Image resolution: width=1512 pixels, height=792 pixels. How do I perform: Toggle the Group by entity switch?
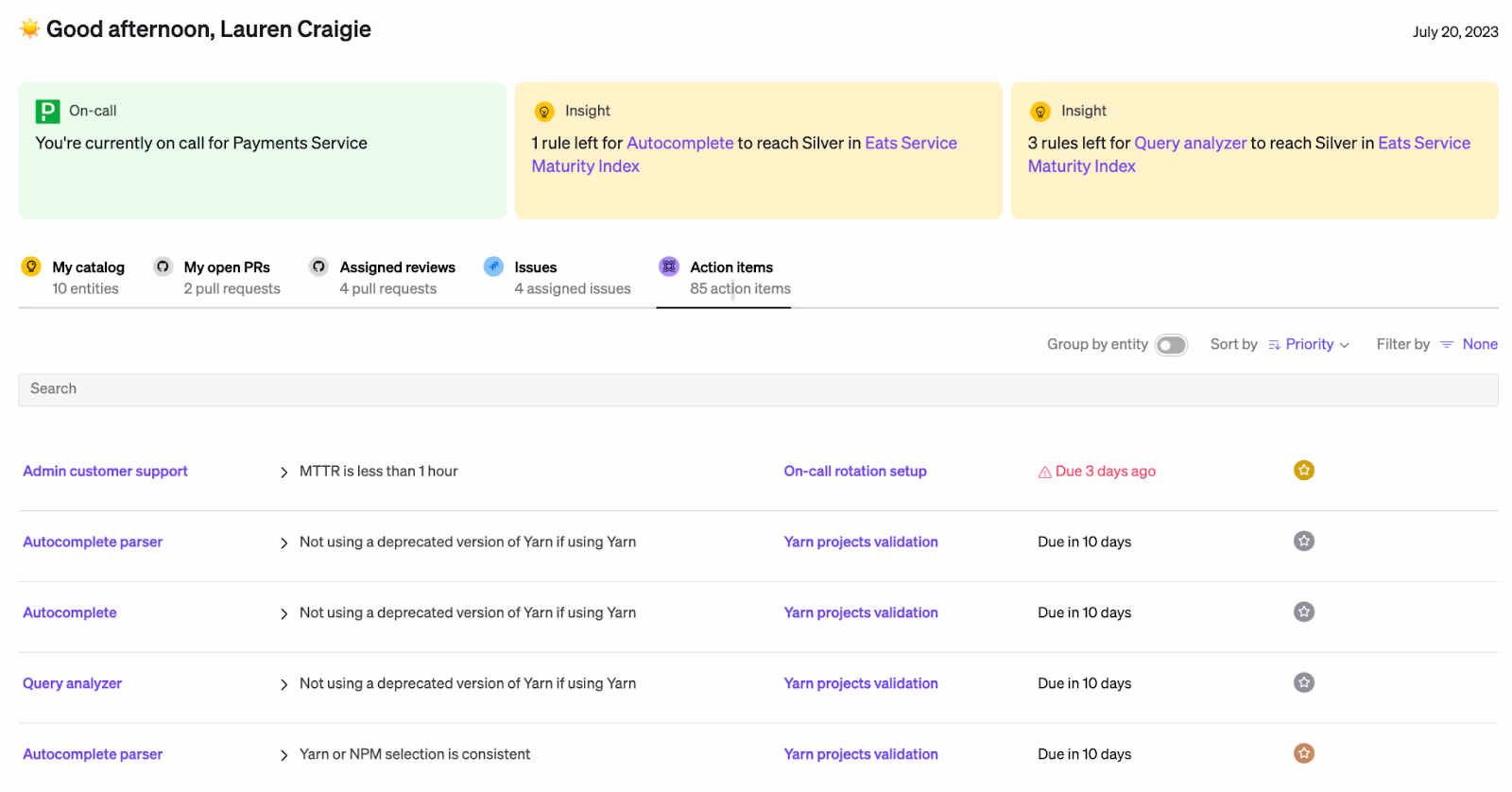[x=1171, y=345]
